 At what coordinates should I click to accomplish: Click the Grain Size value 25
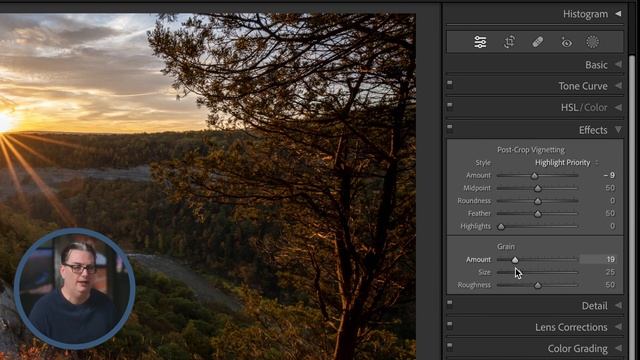click(x=610, y=272)
